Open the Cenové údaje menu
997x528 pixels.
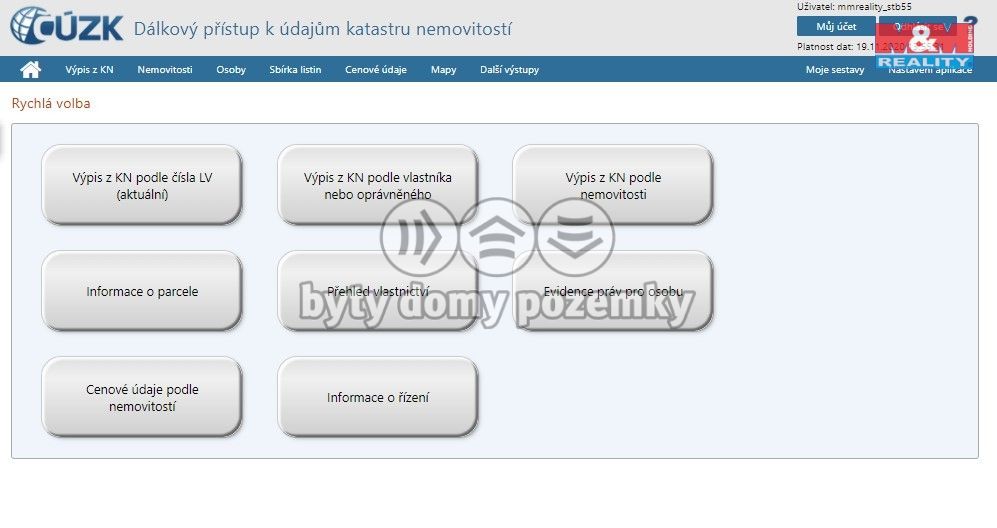[376, 69]
